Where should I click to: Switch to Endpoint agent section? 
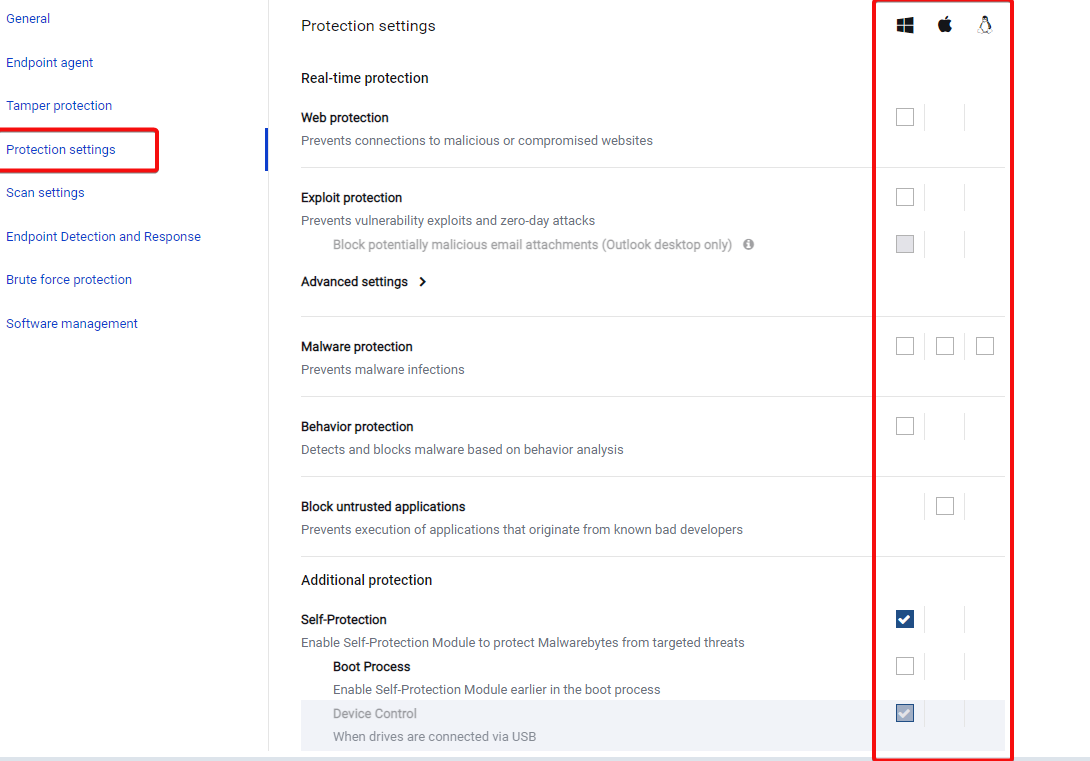50,63
